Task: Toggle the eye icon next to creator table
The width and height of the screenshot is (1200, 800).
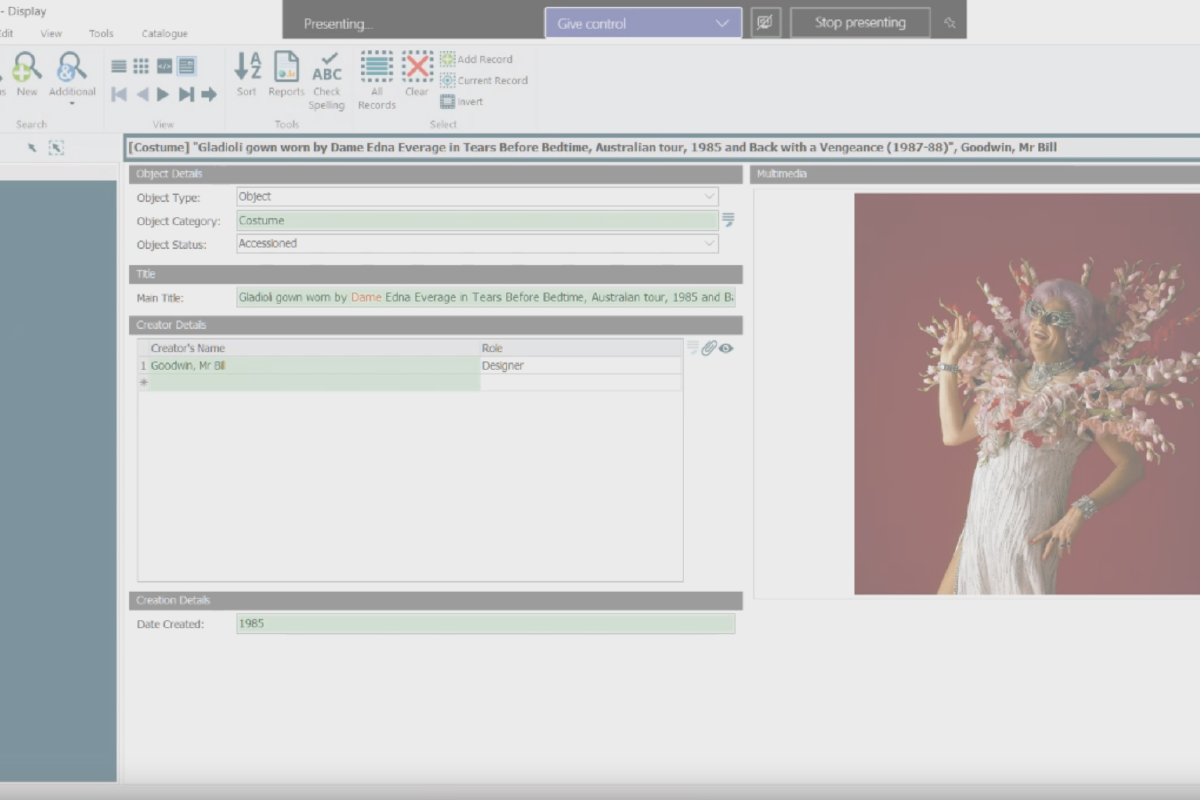Action: (x=726, y=348)
